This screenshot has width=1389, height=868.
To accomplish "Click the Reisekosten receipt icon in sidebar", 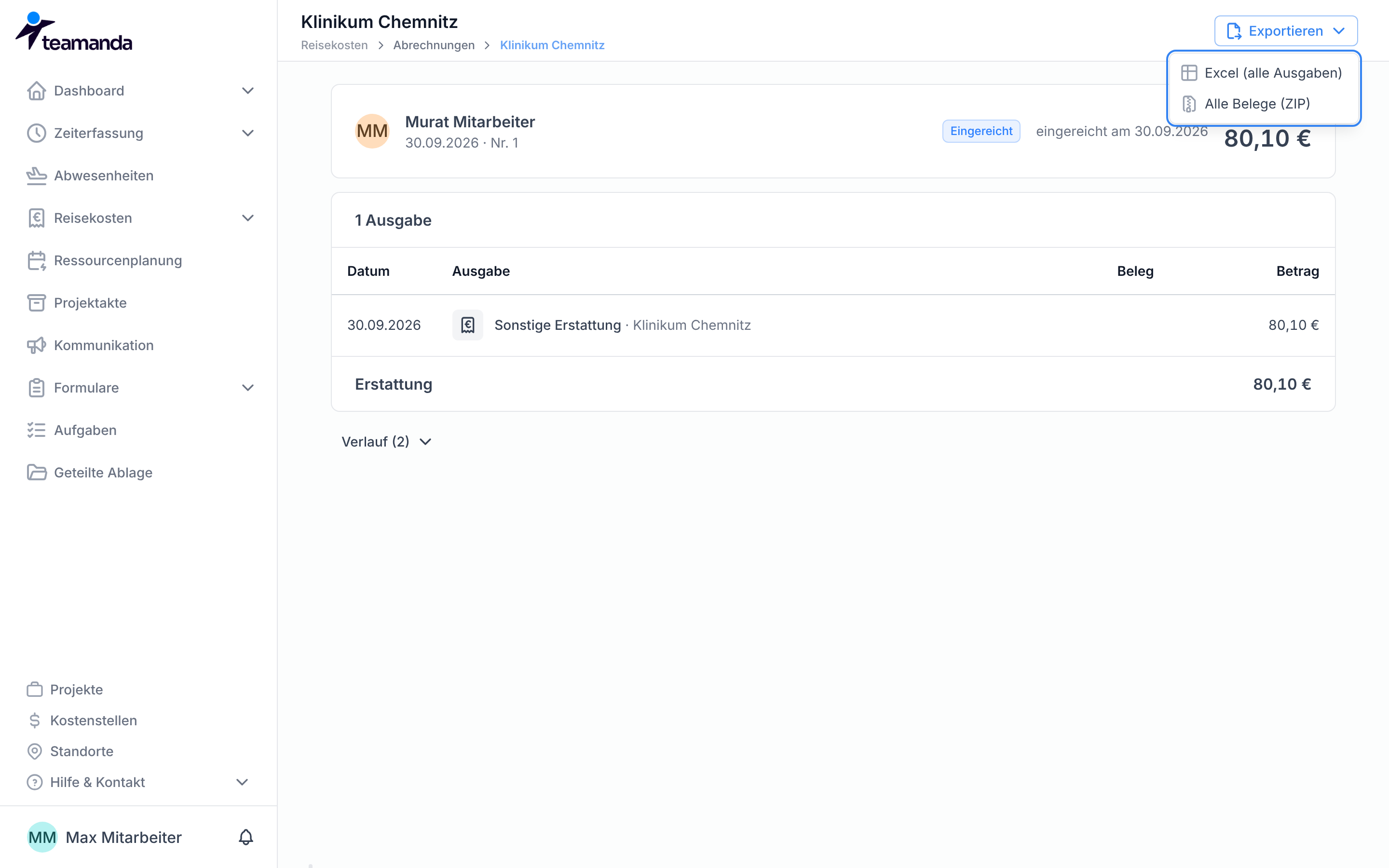I will coord(36,218).
